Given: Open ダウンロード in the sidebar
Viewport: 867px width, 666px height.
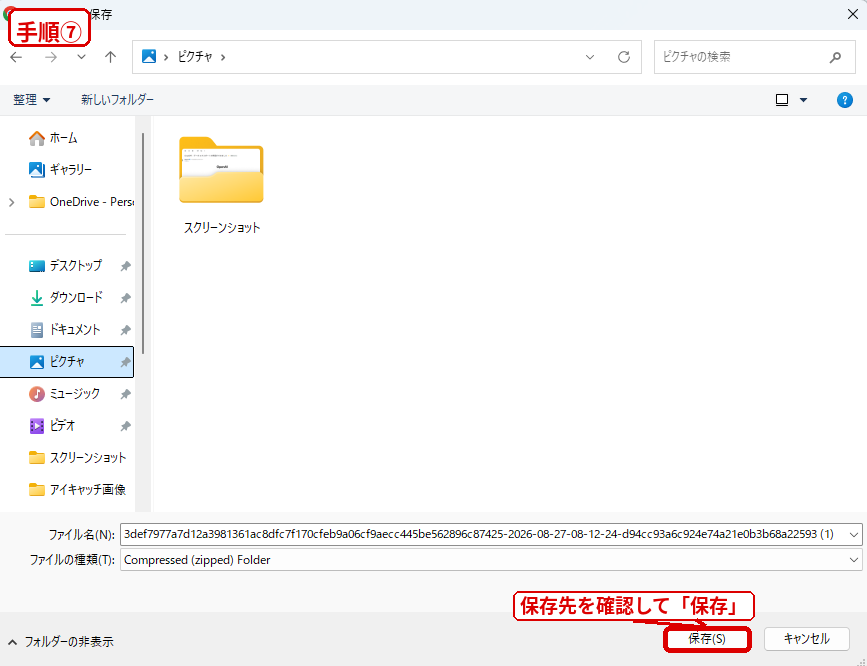Looking at the screenshot, I should pyautogui.click(x=65, y=298).
